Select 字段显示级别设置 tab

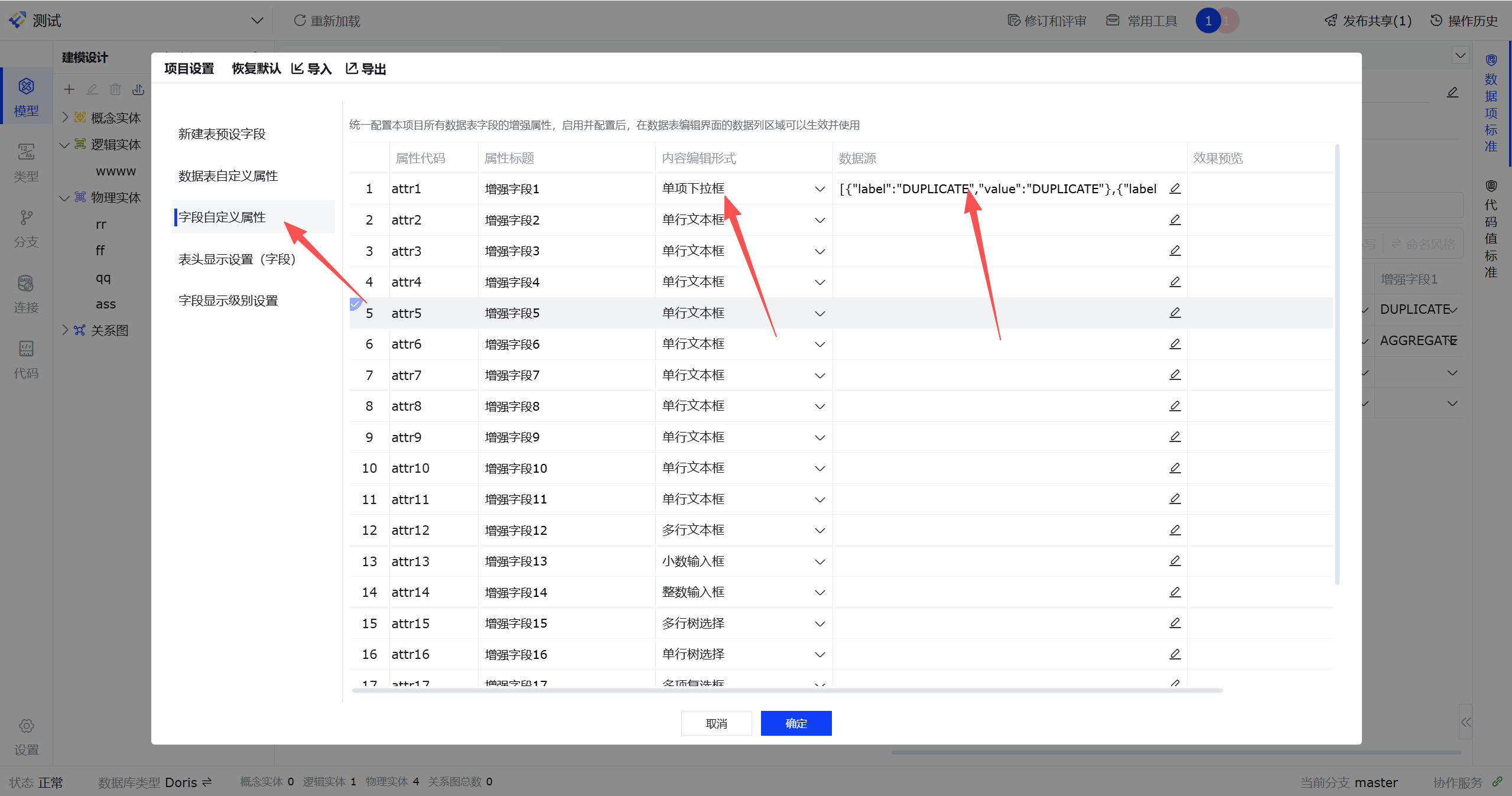coord(228,301)
